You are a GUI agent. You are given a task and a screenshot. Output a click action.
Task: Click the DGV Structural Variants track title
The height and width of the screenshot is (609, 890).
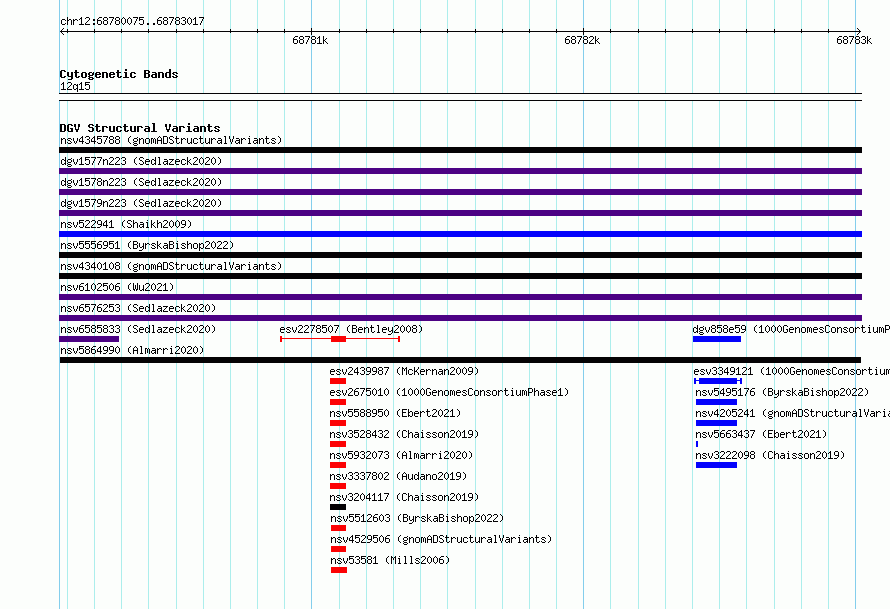[x=140, y=128]
